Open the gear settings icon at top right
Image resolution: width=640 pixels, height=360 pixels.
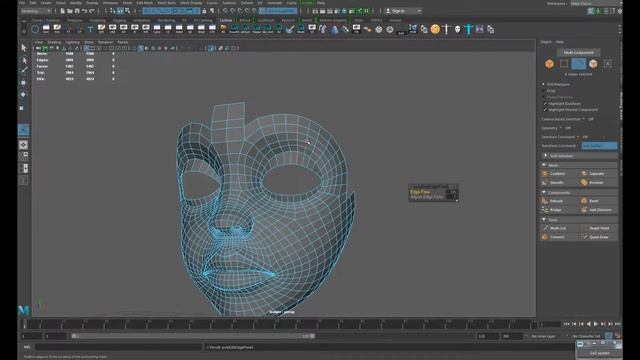620,11
